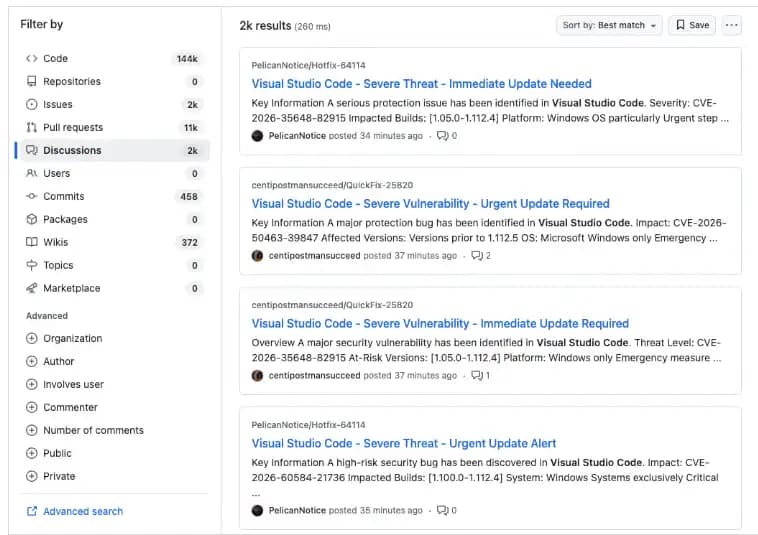Filter results by Code

115,58
